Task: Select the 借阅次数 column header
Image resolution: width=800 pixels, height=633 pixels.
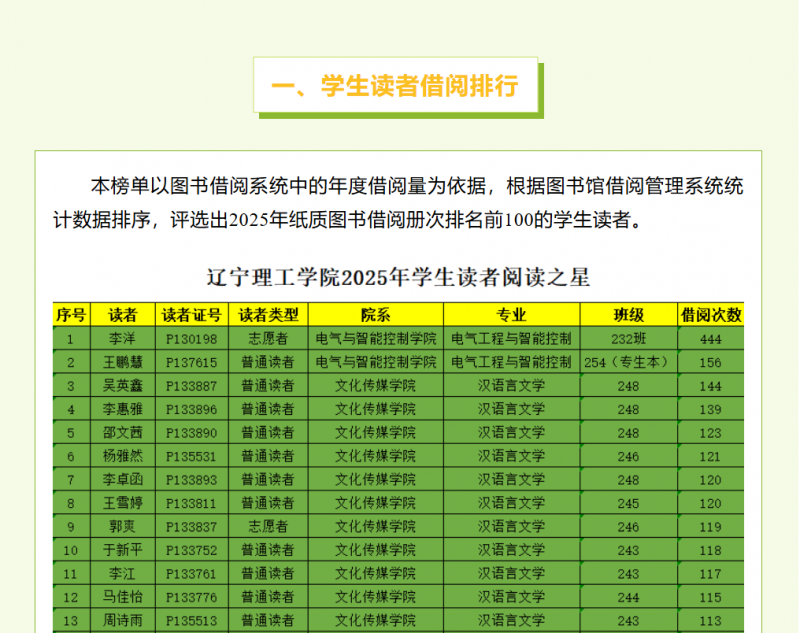Action: (x=711, y=315)
